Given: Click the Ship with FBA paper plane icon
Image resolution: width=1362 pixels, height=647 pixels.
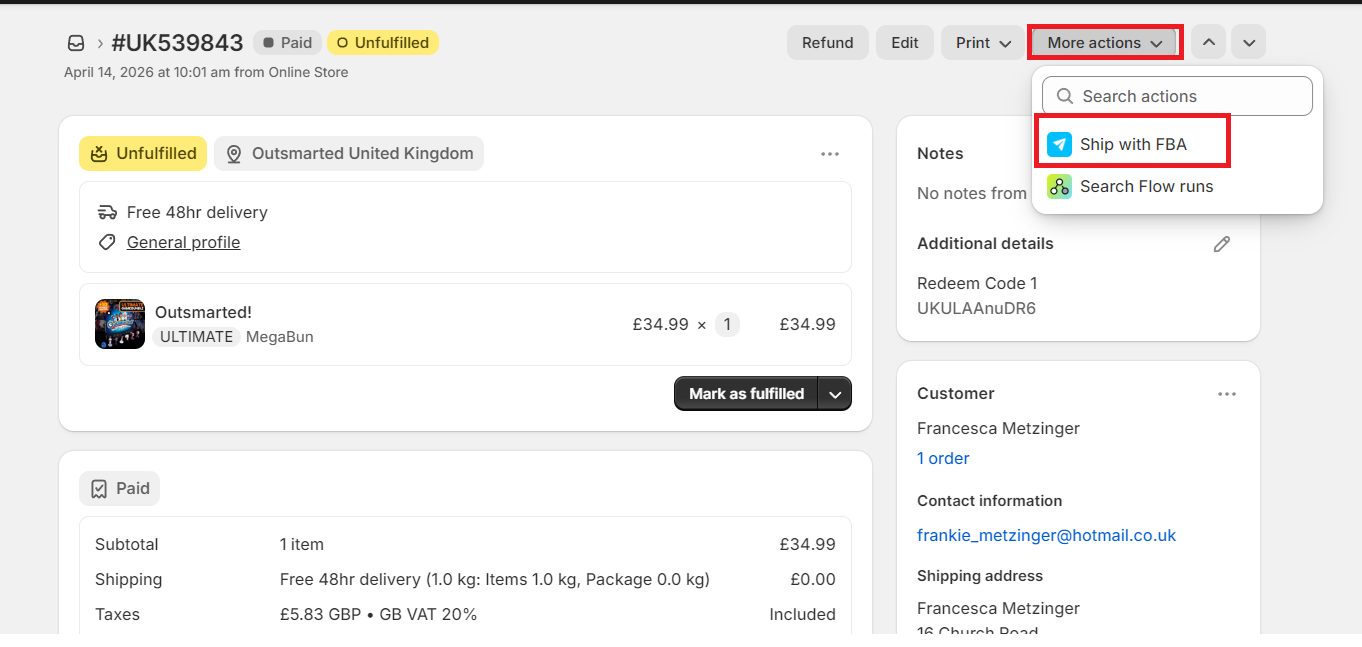Looking at the screenshot, I should point(1059,144).
